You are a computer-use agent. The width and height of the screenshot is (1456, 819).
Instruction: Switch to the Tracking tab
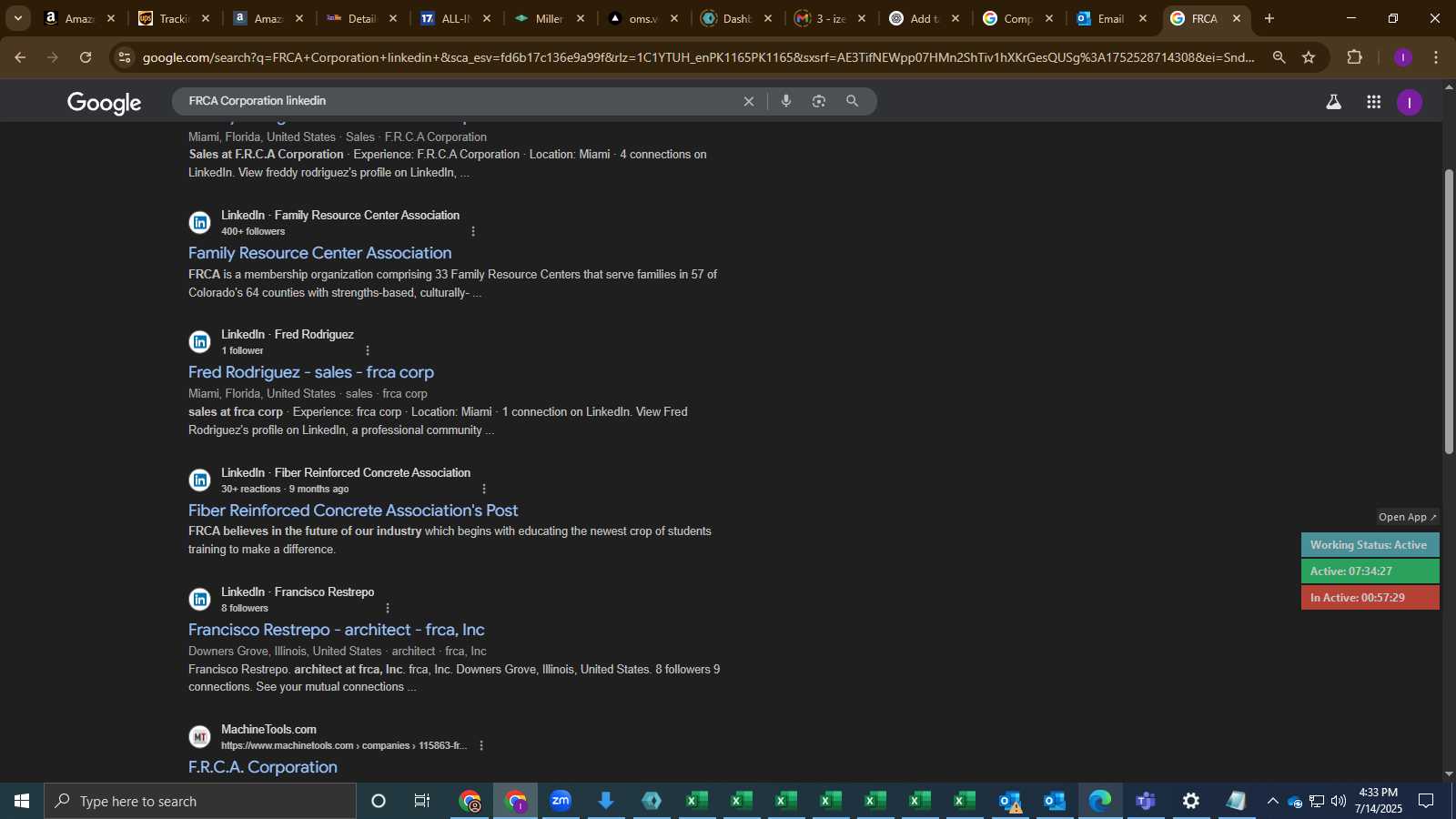pyautogui.click(x=174, y=18)
